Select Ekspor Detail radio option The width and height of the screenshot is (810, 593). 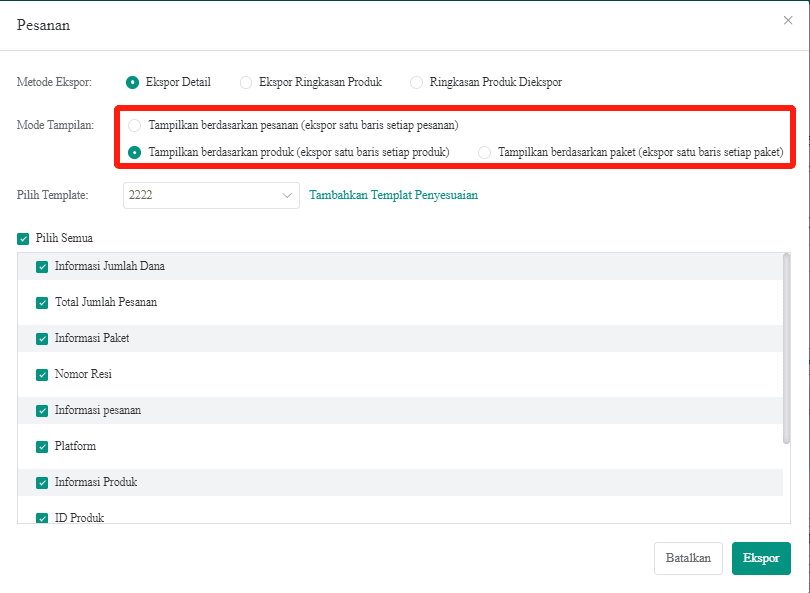click(133, 82)
